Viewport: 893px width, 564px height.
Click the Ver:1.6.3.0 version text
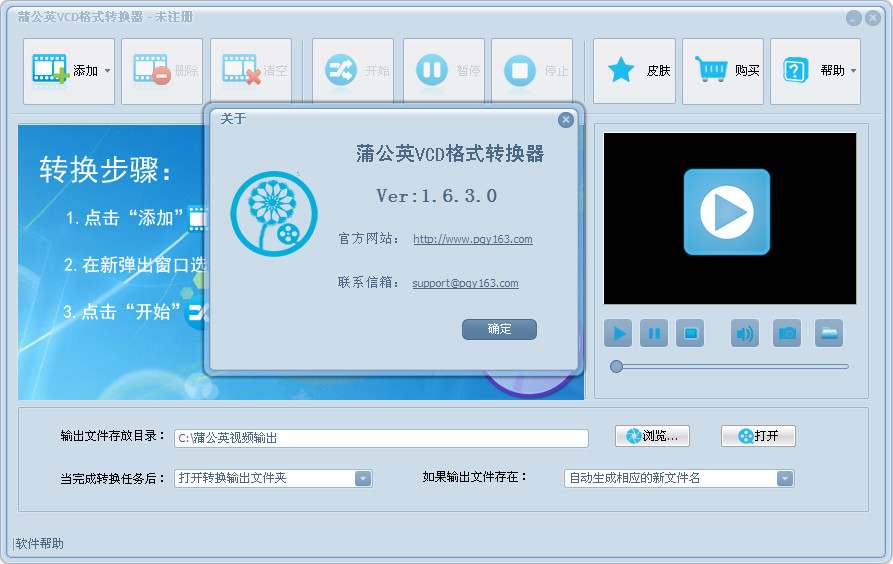[x=436, y=197]
